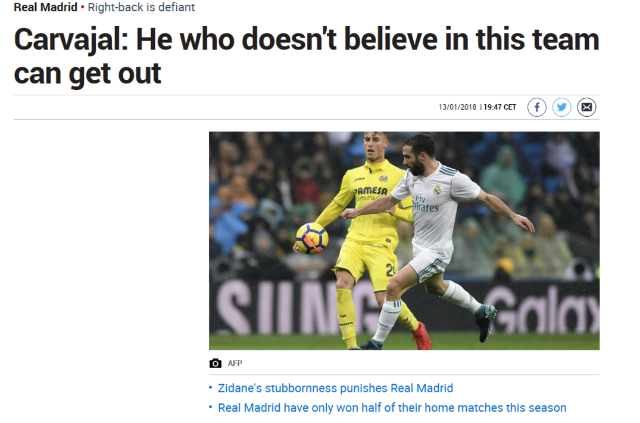Click the AFP photo credit
Screen dimensions: 640x423
coord(235,363)
